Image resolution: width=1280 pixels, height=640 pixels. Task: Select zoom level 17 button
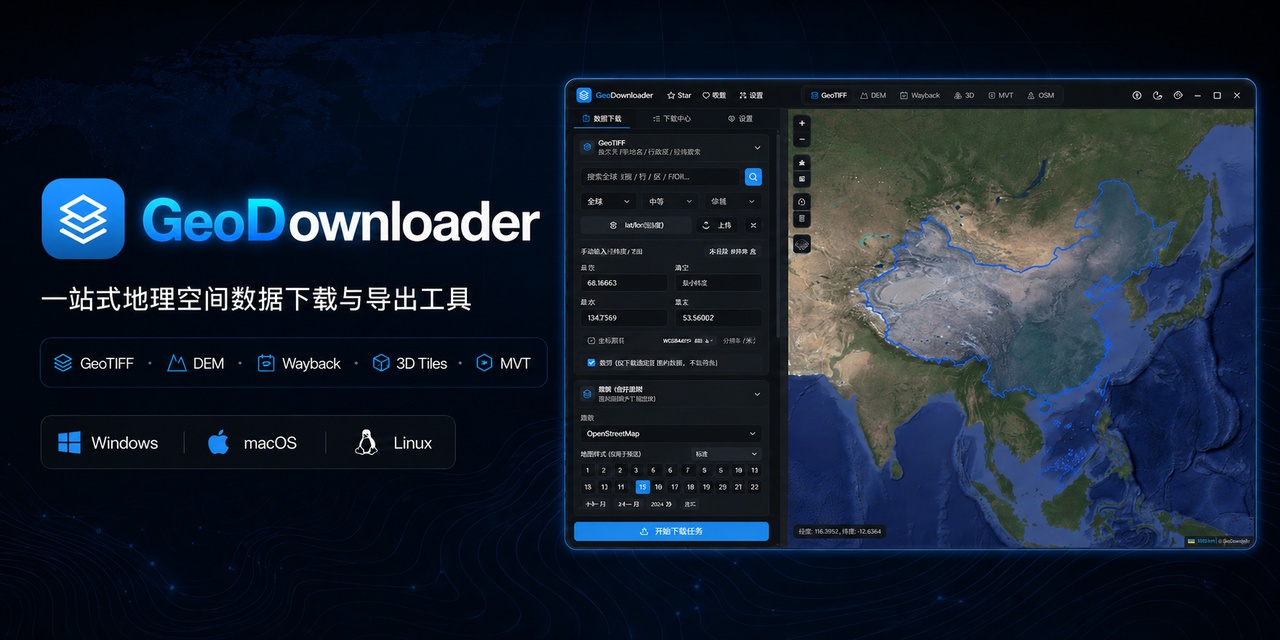pos(674,487)
